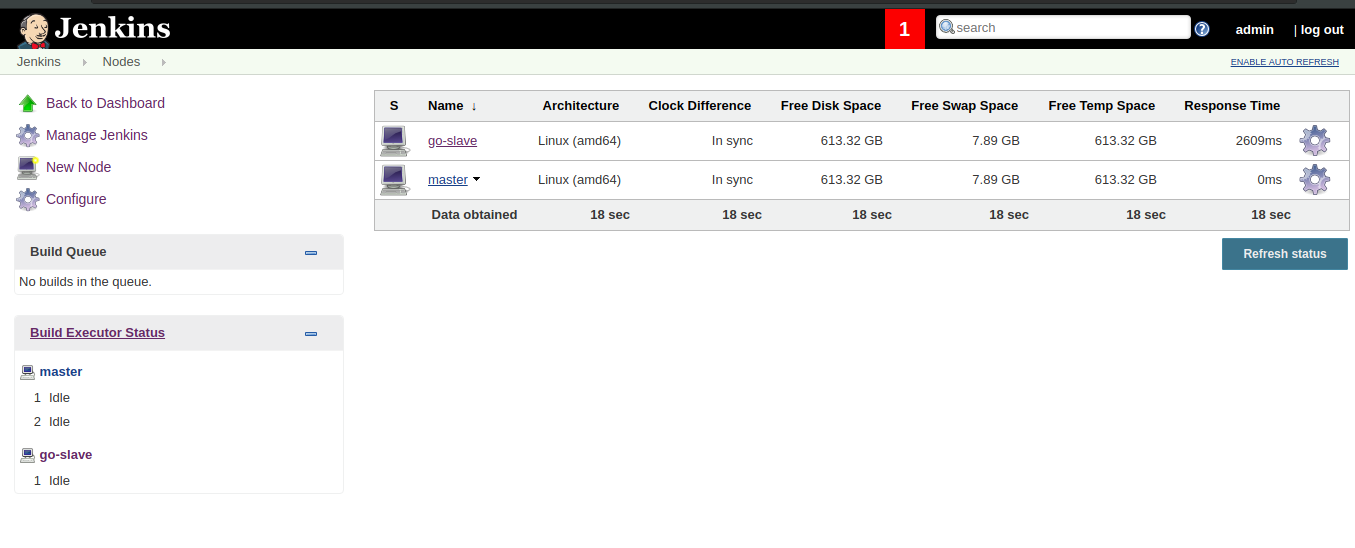Click the green Back to Dashboard arrow icon
The image size is (1355, 548).
28,103
